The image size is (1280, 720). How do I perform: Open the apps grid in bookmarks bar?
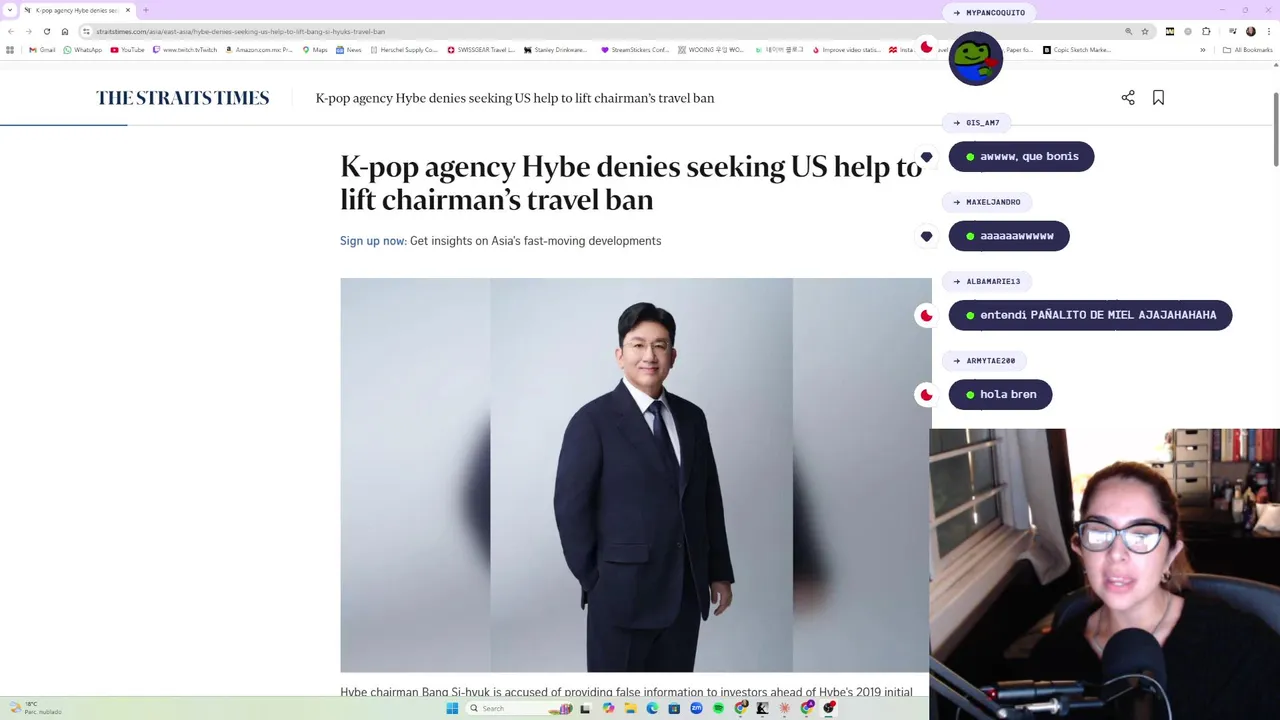coord(10,49)
